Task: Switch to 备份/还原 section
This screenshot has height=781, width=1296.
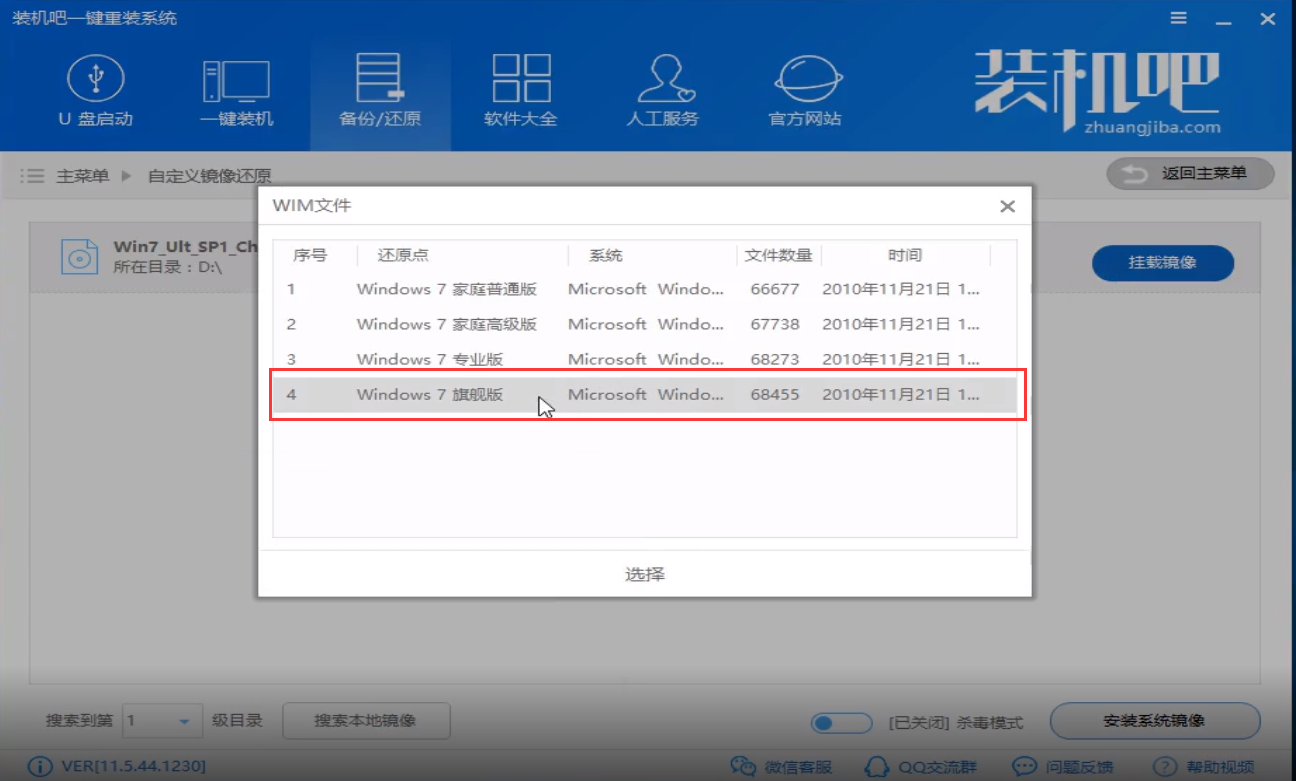Action: [x=380, y=90]
